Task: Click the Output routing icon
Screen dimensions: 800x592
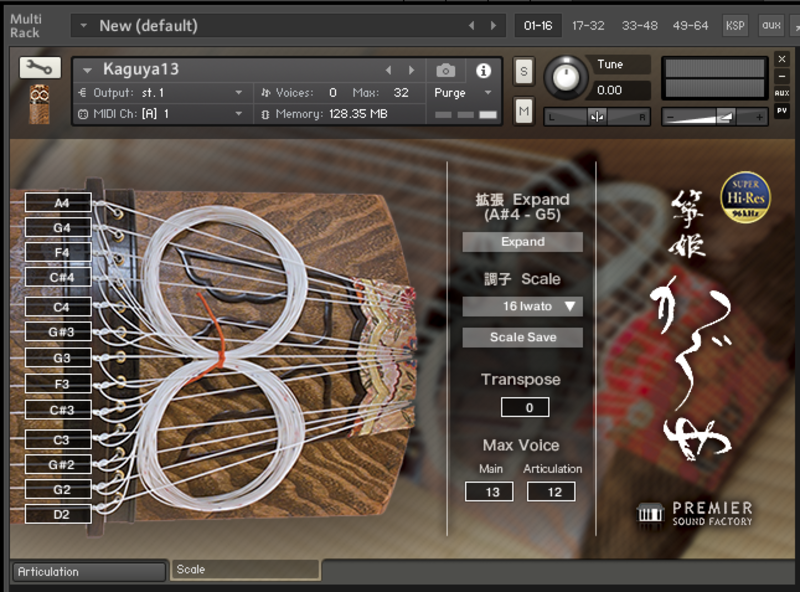Action: (82, 93)
